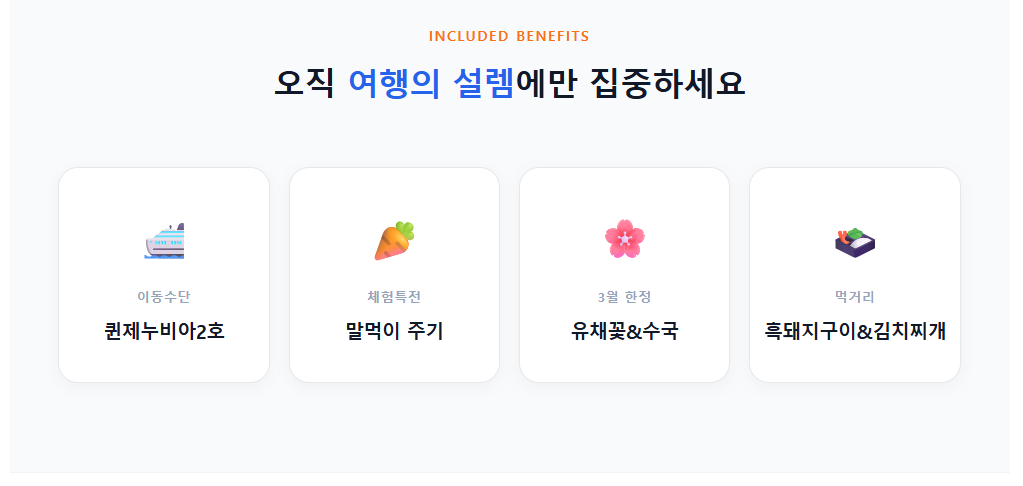The height and width of the screenshot is (486, 1023).
Task: Select the 퀸제누비아2호 card title
Action: coord(164,331)
